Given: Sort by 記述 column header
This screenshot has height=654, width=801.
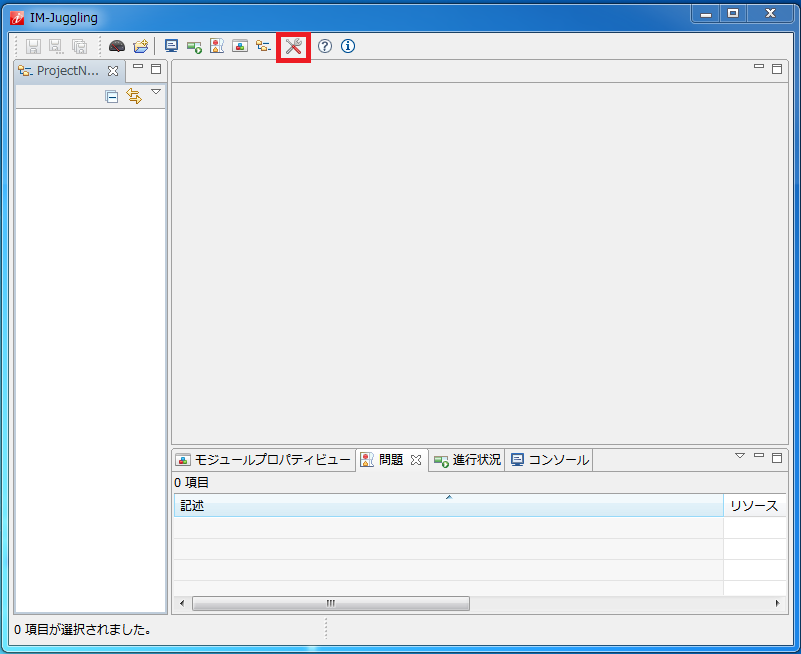Looking at the screenshot, I should pyautogui.click(x=449, y=505).
